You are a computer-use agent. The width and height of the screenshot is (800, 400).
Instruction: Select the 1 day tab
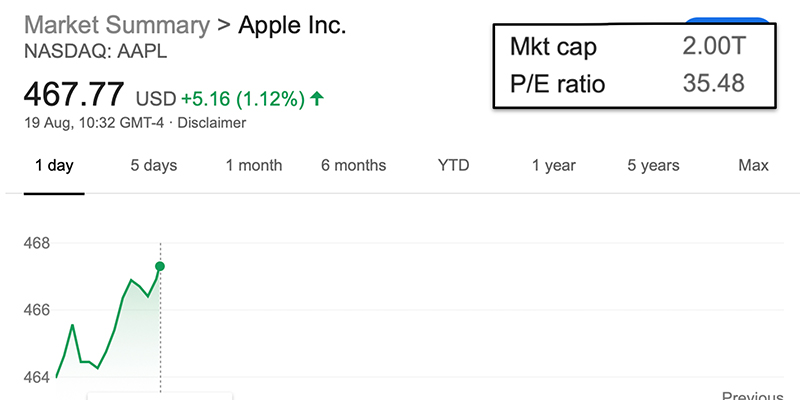point(54,166)
